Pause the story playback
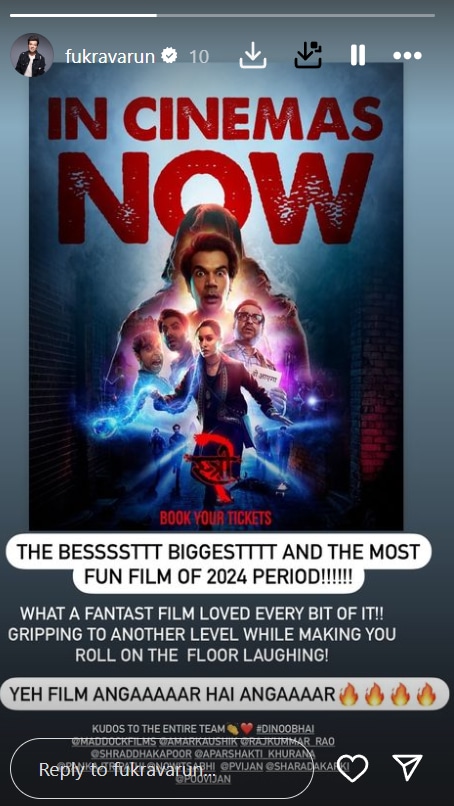Screen dimensions: 454x806 pos(358,55)
